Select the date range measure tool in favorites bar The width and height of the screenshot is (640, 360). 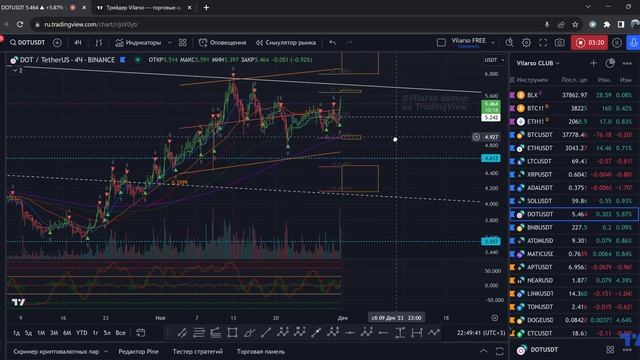417,333
